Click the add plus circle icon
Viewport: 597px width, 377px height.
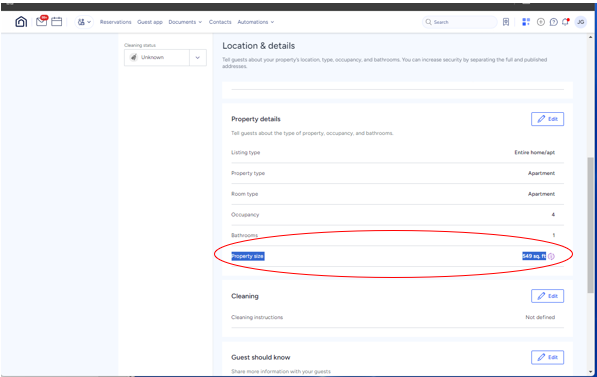pos(541,22)
